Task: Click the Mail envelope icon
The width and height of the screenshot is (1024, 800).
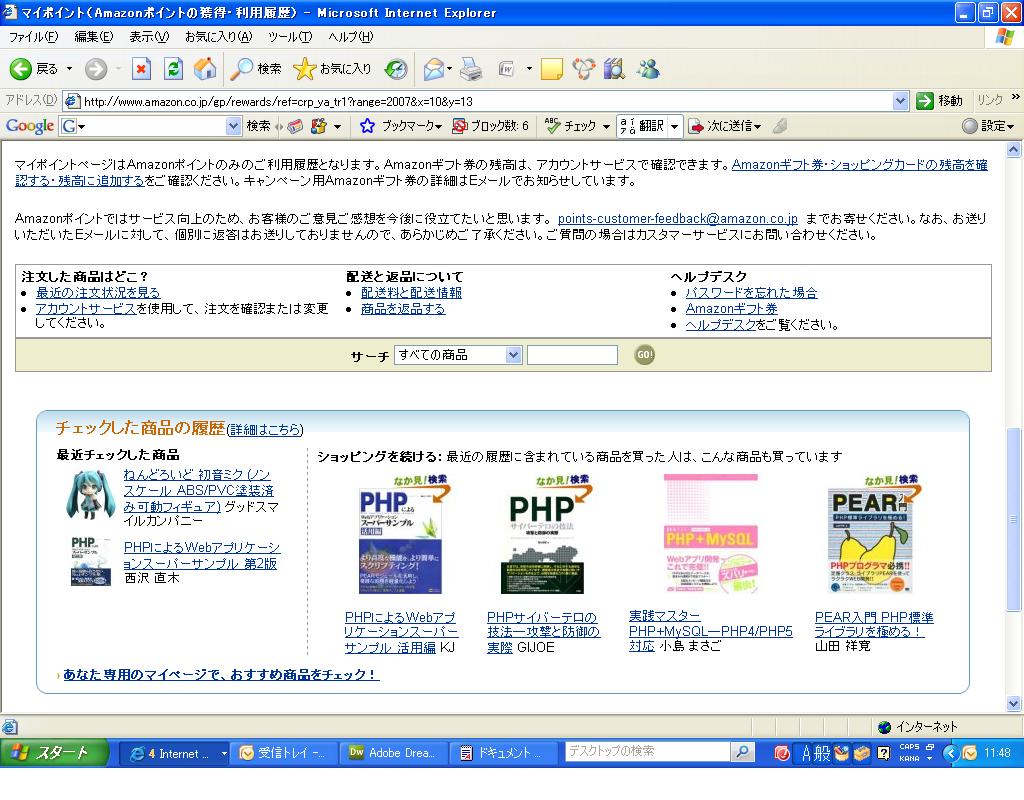Action: 433,69
